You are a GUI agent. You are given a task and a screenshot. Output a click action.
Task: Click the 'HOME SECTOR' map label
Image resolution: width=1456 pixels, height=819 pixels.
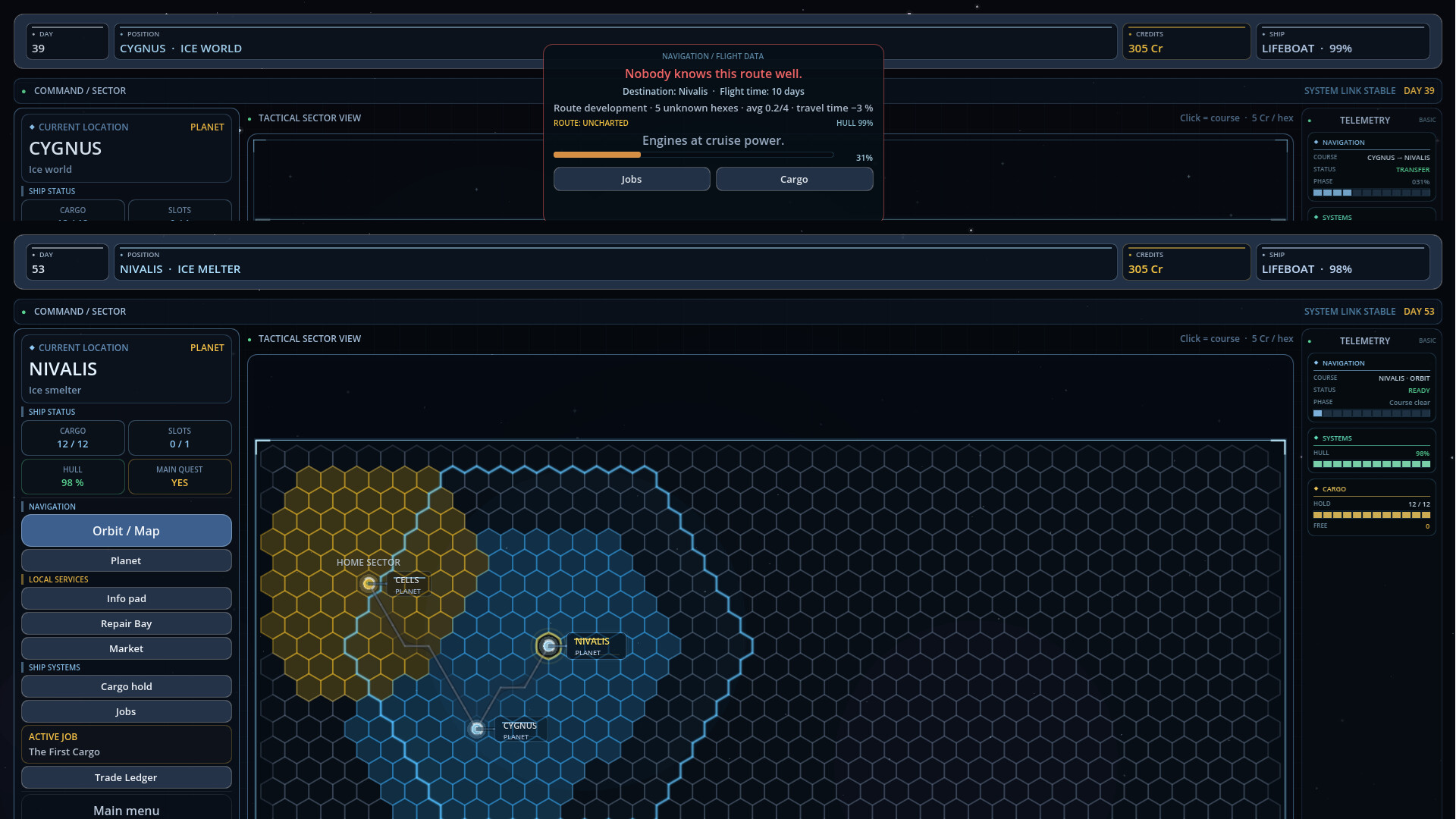coord(369,562)
